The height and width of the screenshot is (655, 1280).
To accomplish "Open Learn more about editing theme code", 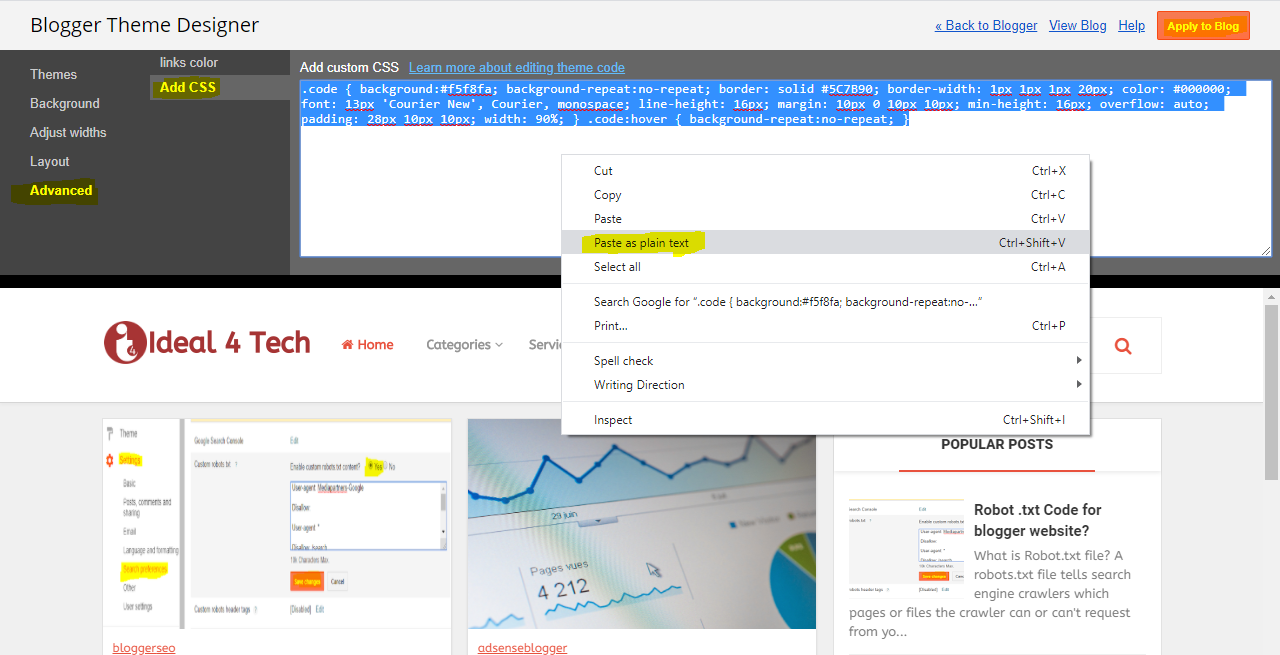I will [516, 67].
